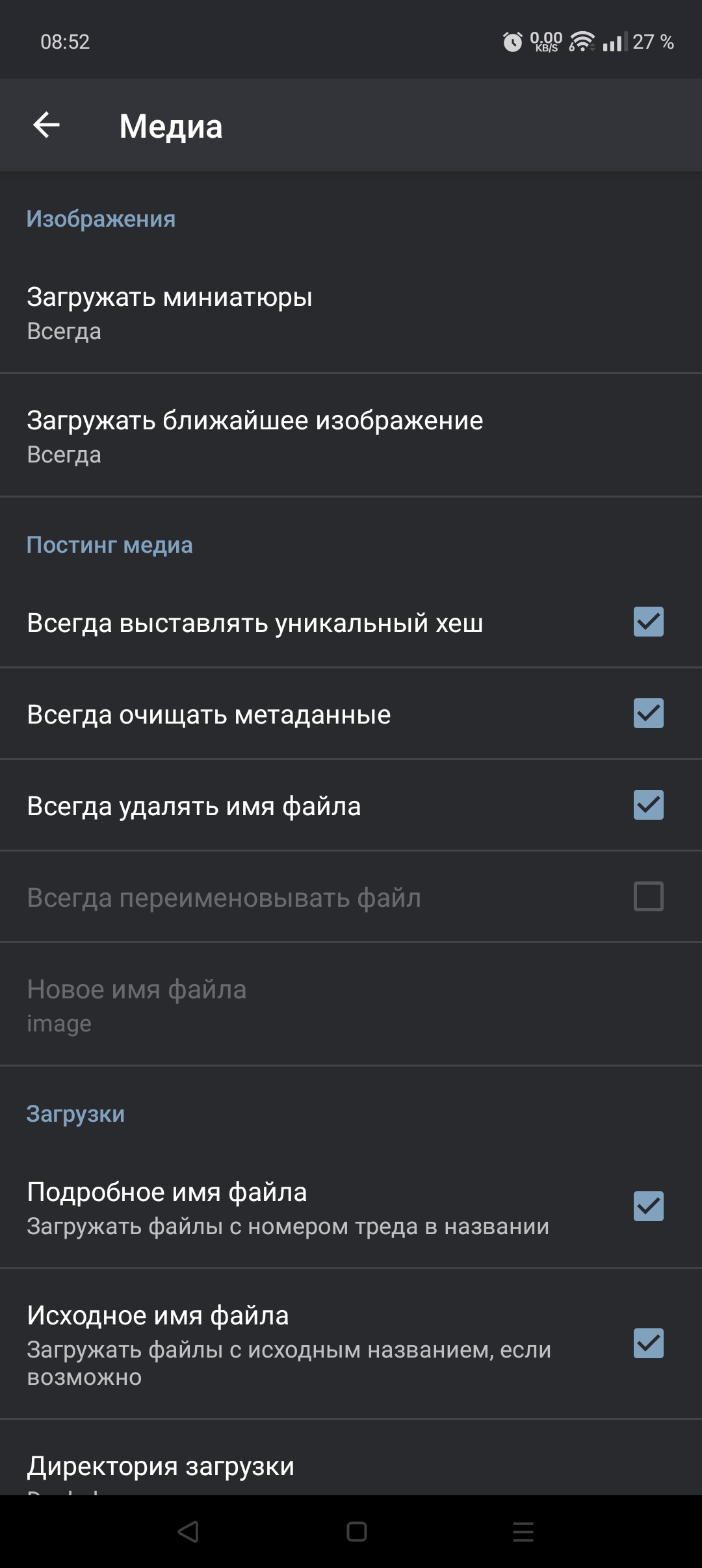Toggle 'Всегда переименовывать файл' checkbox
702x1568 pixels.
pos(648,896)
